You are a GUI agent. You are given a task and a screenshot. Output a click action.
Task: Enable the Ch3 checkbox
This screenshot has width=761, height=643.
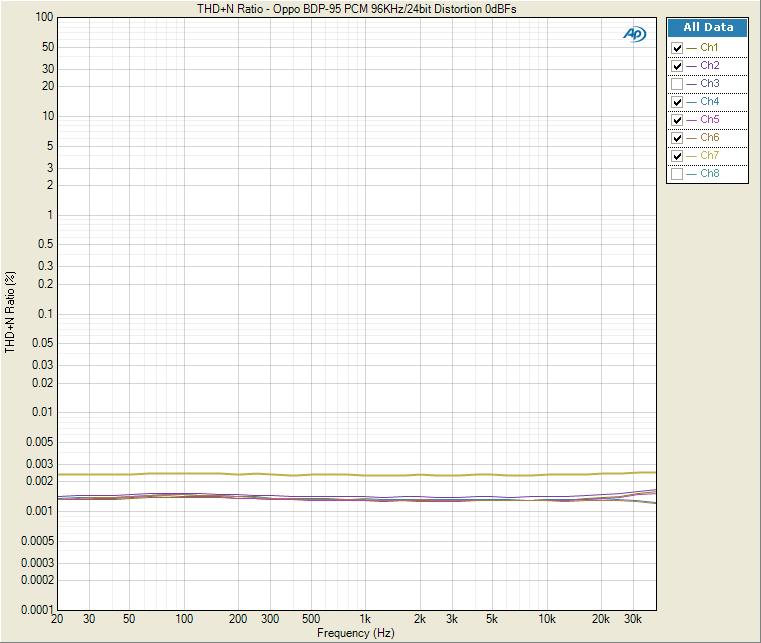(678, 84)
